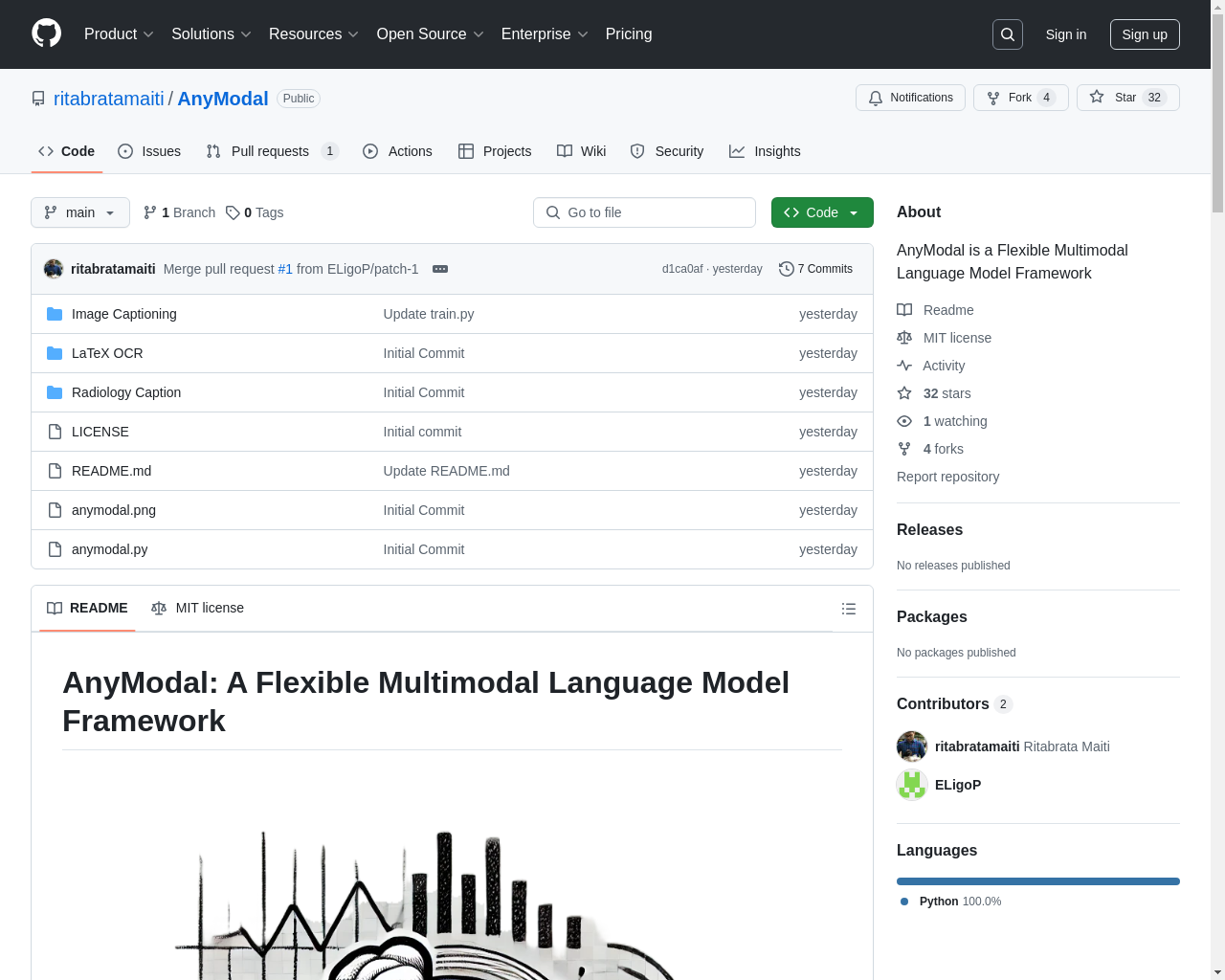Open pull request #1 link
This screenshot has height=980, width=1225.
point(285,269)
